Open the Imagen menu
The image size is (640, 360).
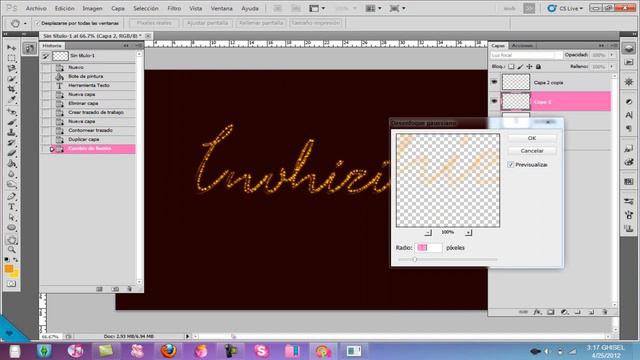pyautogui.click(x=92, y=8)
